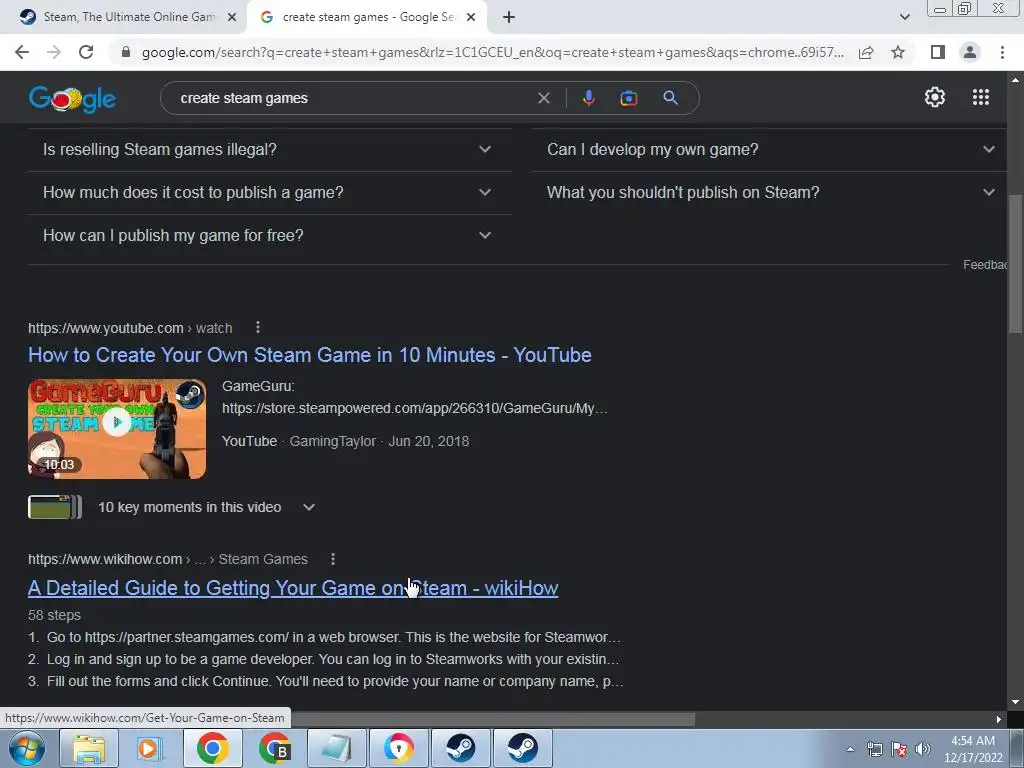Open the browser side panel icon
Image resolution: width=1024 pixels, height=768 pixels.
click(x=937, y=52)
